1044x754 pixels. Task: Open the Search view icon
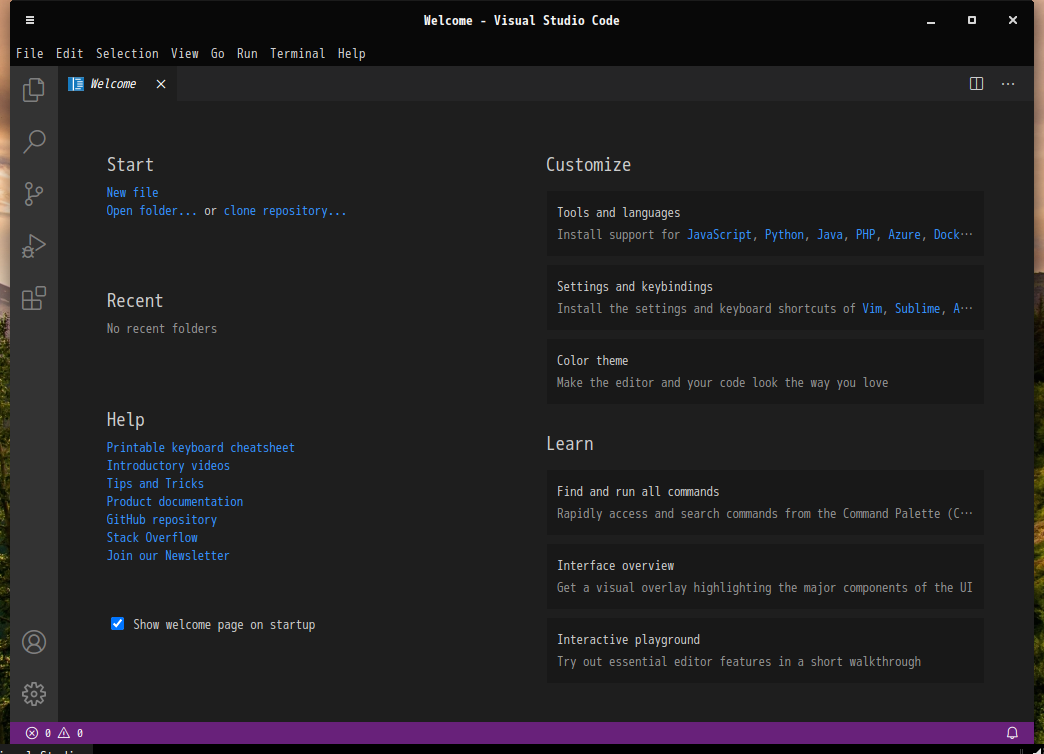tap(33, 142)
